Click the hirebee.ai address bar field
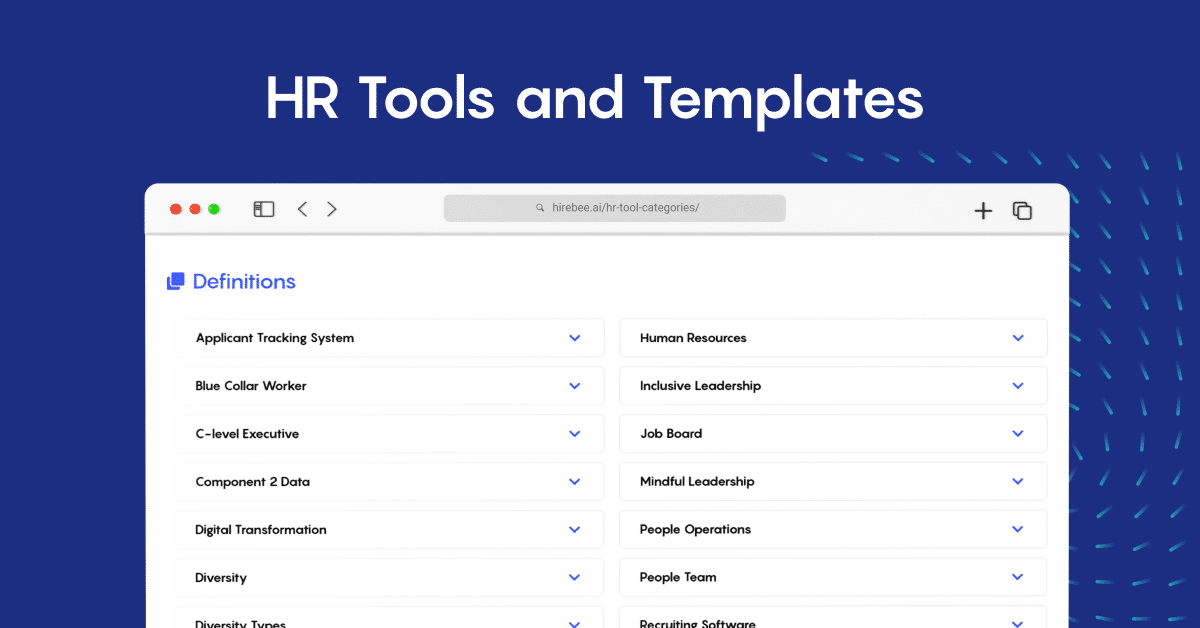 [614, 207]
